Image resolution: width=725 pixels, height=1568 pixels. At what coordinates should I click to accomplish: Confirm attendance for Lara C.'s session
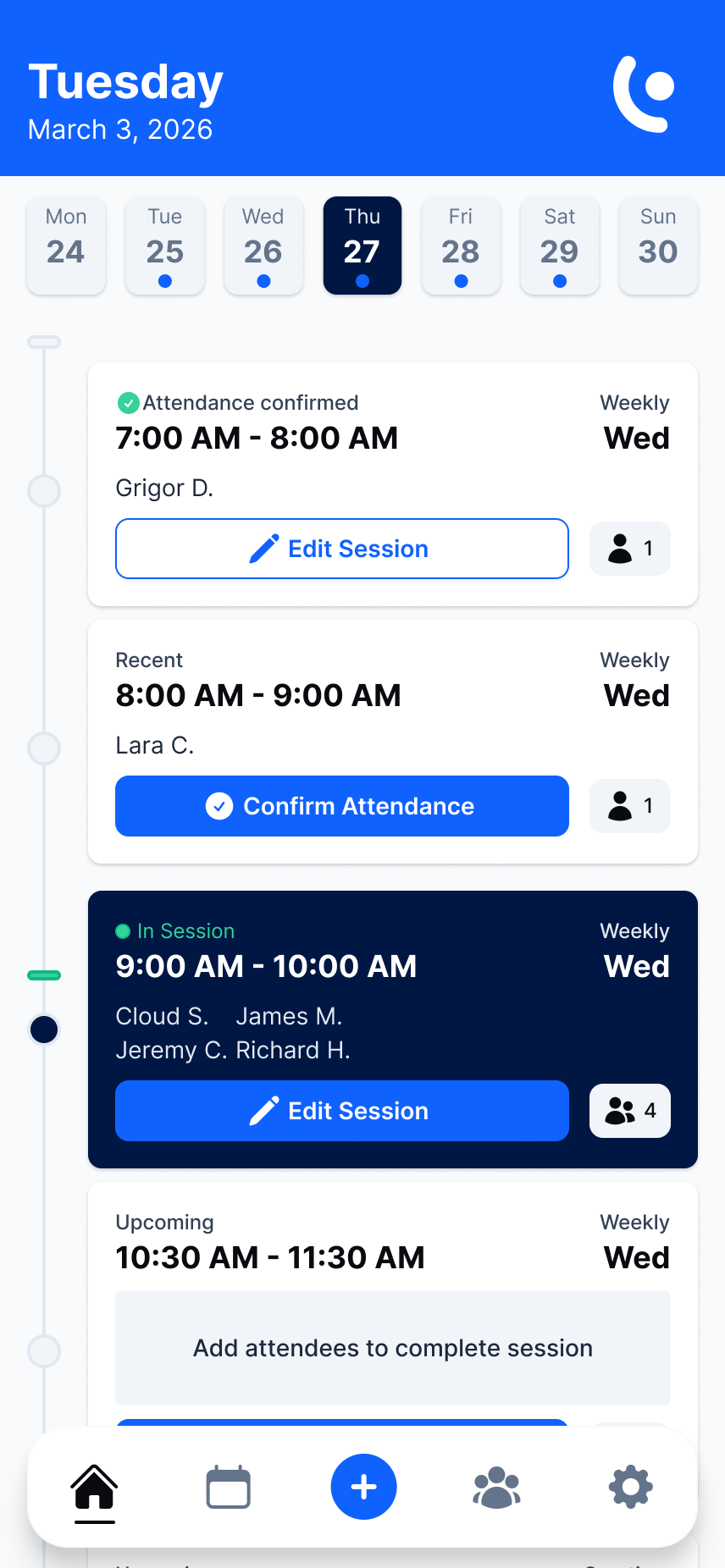click(342, 806)
